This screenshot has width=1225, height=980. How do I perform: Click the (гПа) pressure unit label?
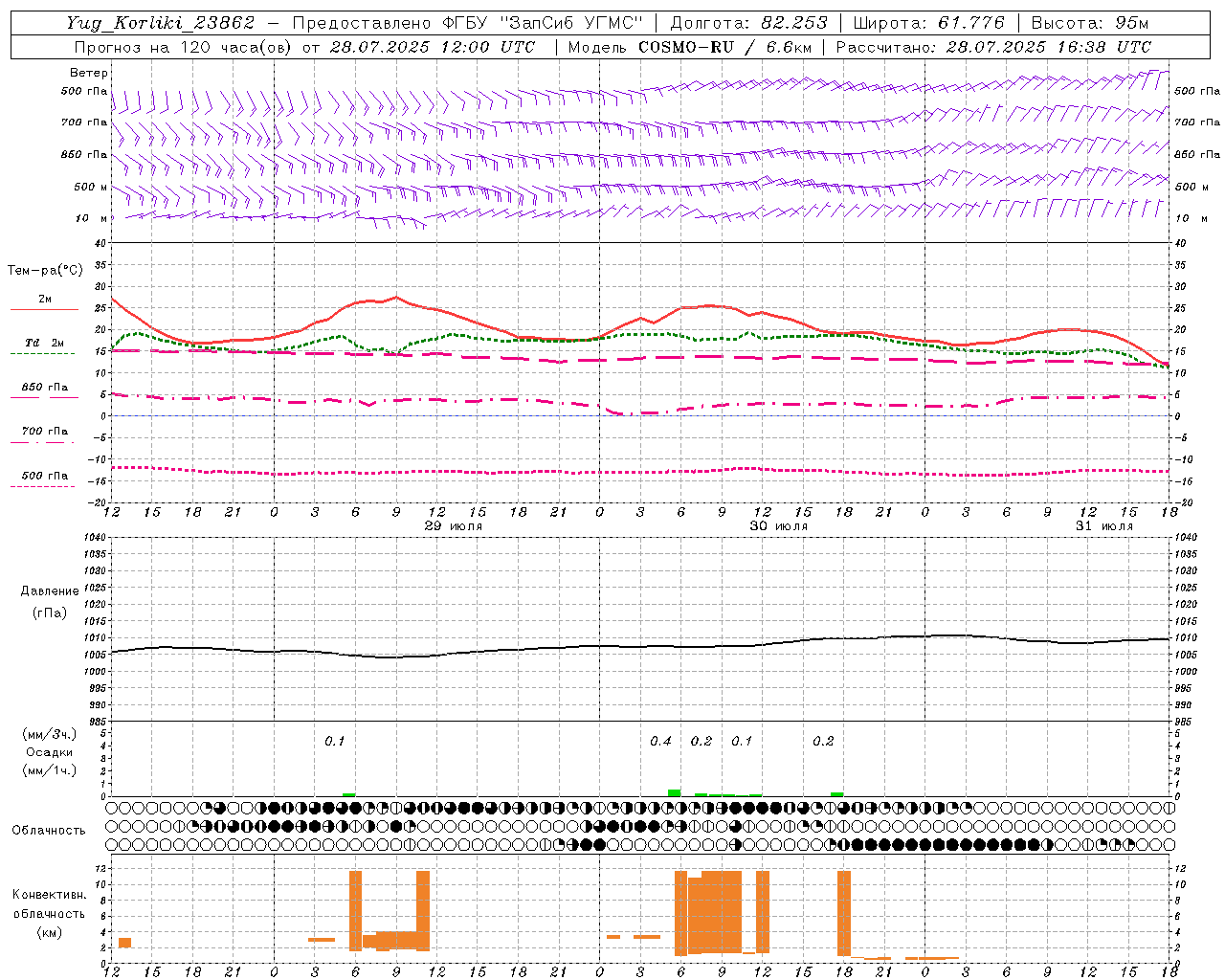(x=50, y=613)
